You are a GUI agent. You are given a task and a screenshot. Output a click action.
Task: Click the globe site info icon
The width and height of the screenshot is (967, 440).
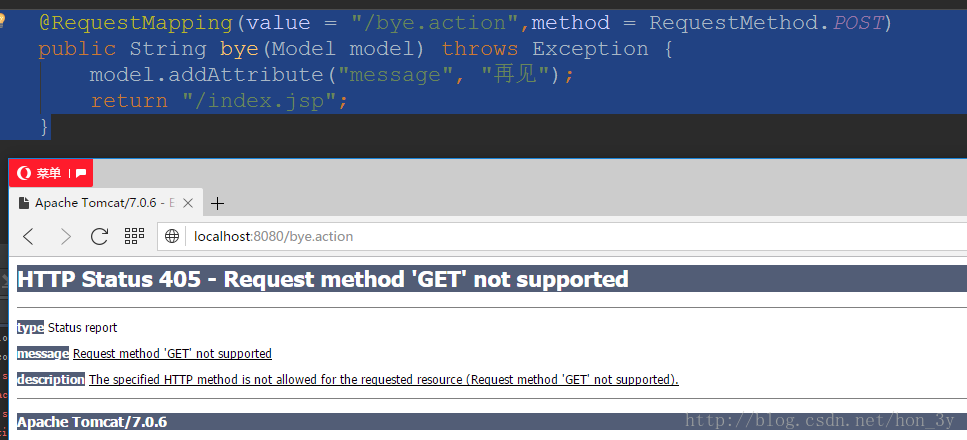pos(172,236)
